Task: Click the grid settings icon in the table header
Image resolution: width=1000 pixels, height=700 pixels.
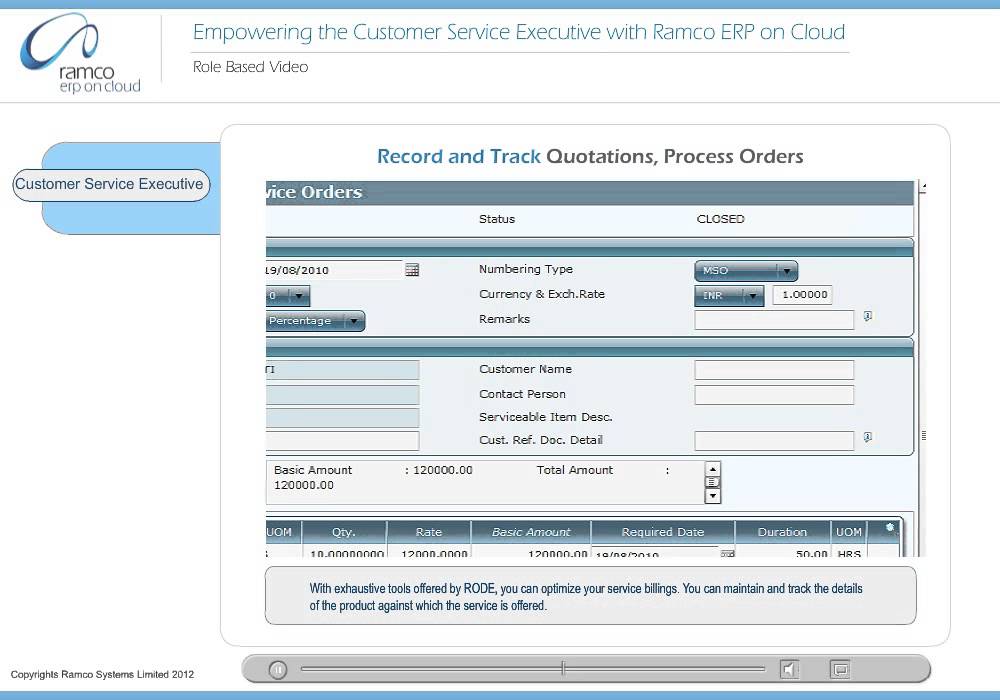Action: [890, 528]
